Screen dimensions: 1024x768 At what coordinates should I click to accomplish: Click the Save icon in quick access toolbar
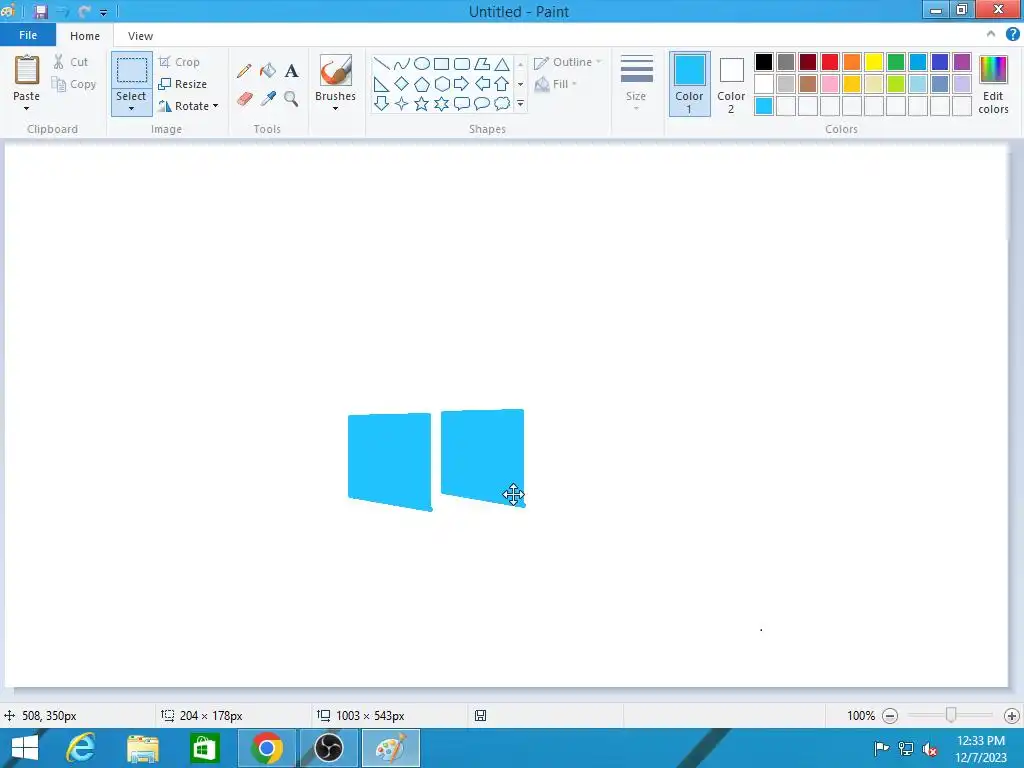click(x=40, y=12)
